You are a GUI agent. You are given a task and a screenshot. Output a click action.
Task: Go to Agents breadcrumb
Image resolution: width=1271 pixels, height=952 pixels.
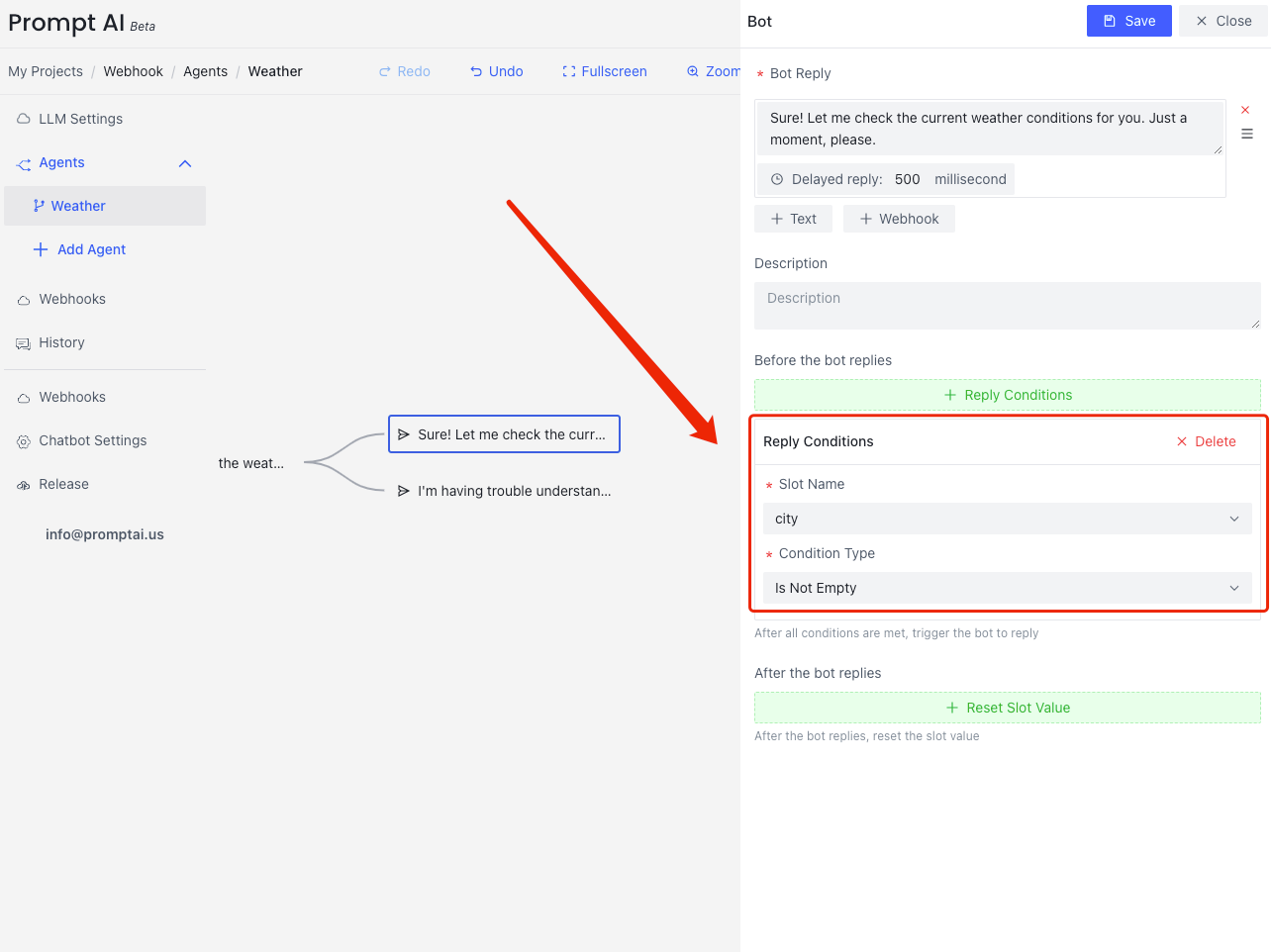pyautogui.click(x=205, y=71)
